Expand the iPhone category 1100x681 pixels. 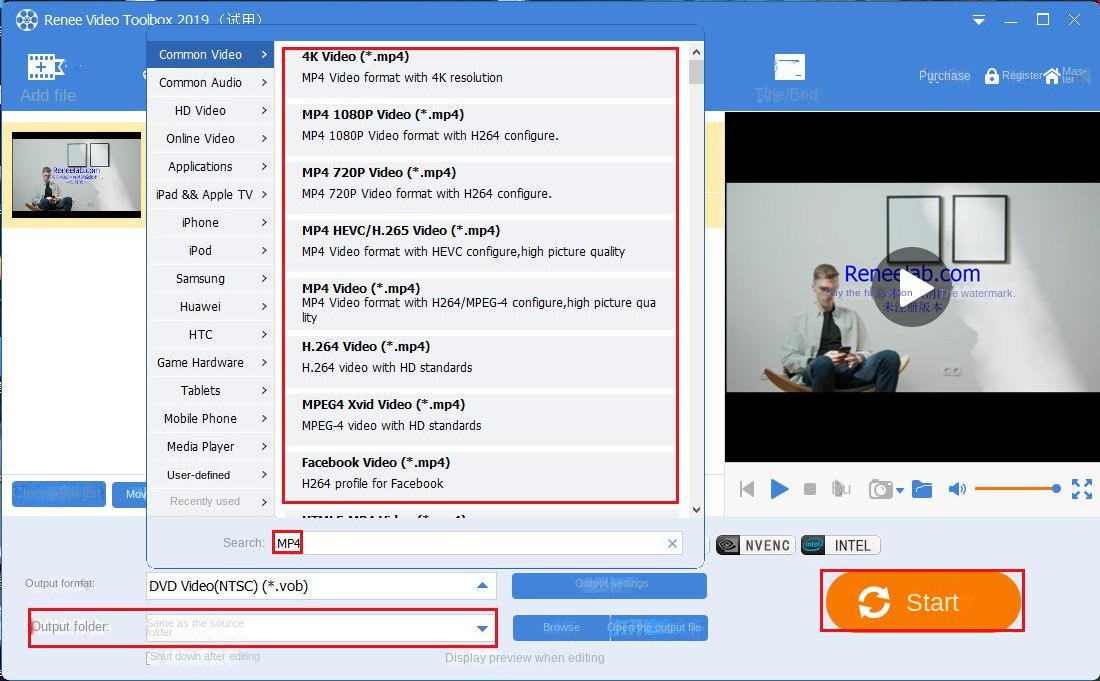tap(210, 223)
